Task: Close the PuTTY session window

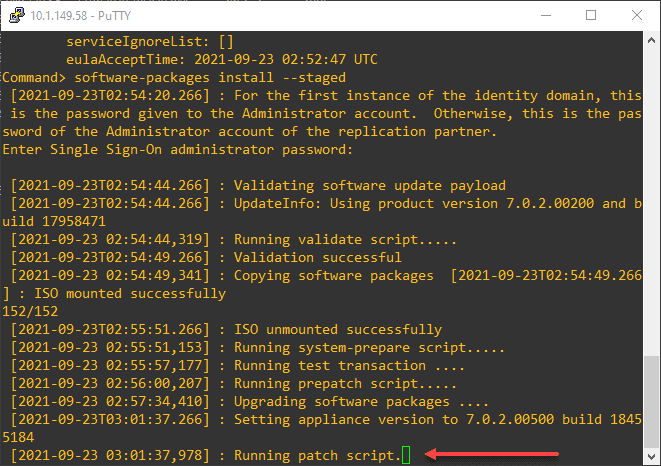Action: click(x=637, y=15)
